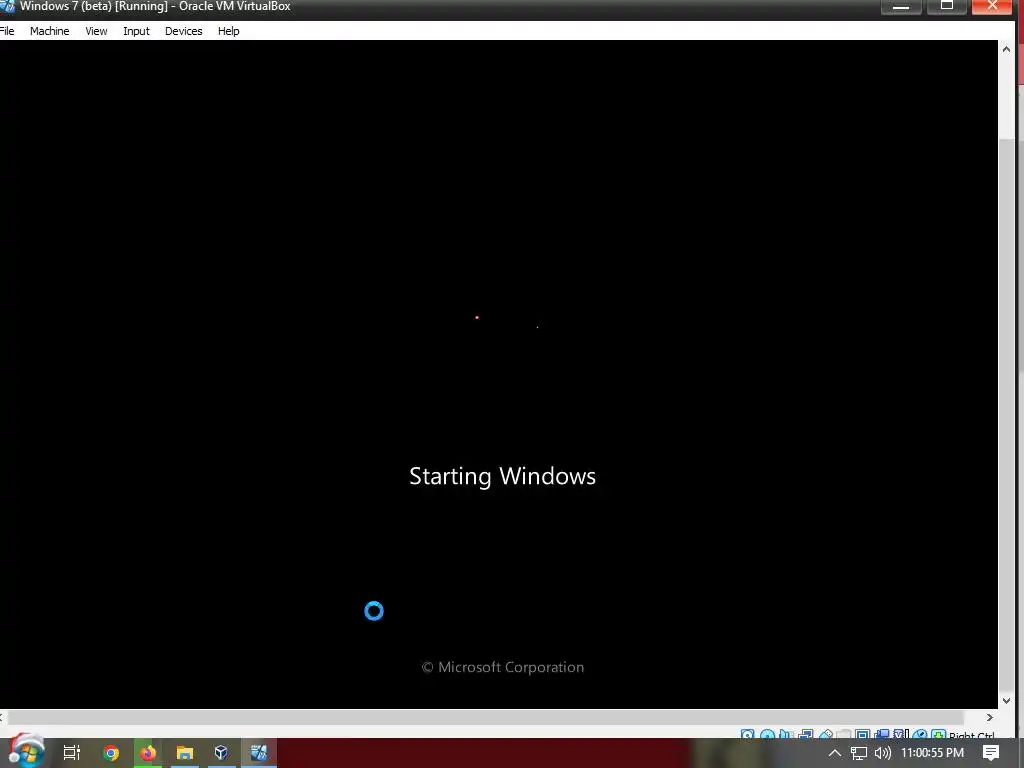Viewport: 1024px width, 768px height.
Task: Click the recording status icon
Action: coord(882,734)
